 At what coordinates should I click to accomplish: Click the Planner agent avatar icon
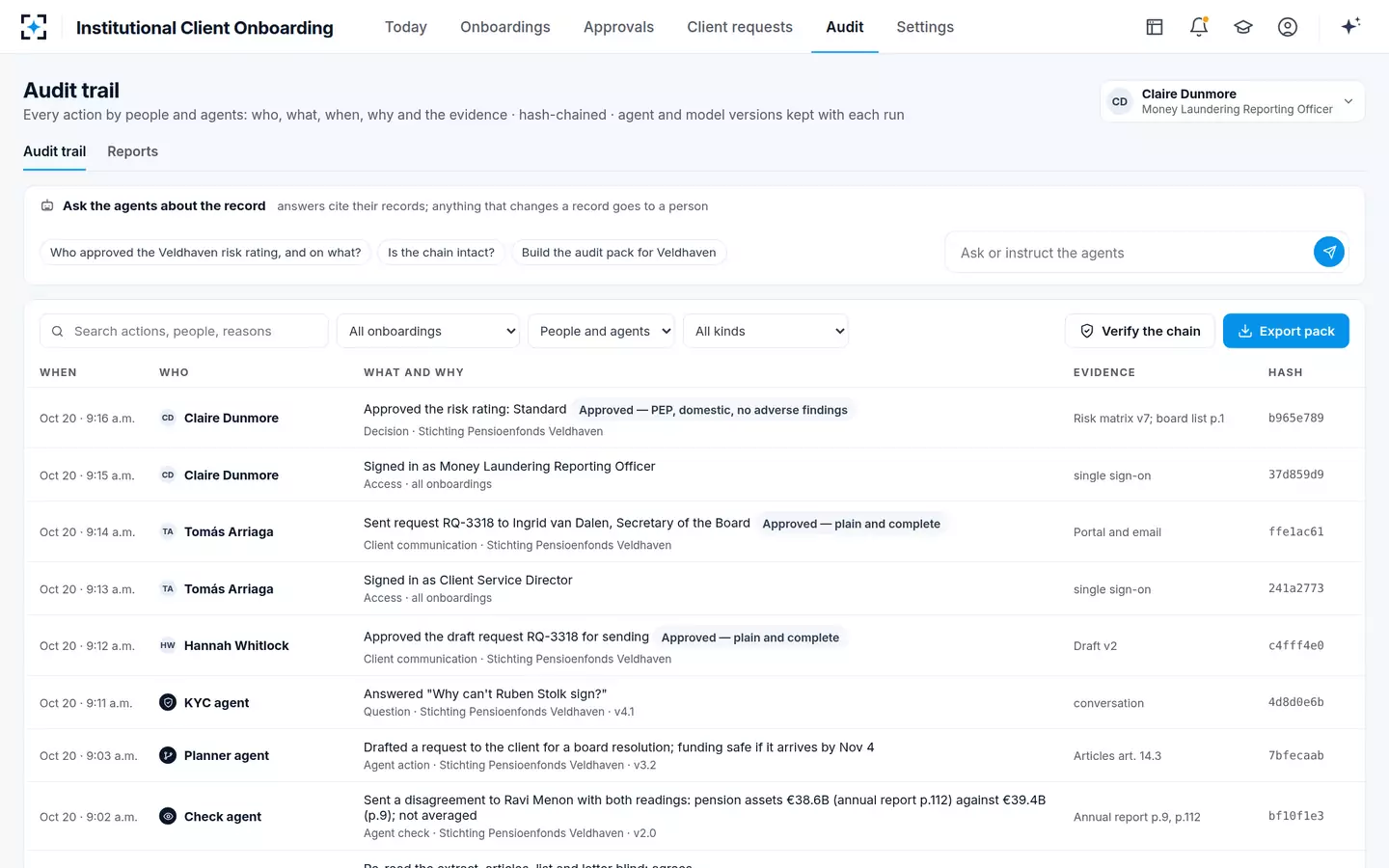168,755
